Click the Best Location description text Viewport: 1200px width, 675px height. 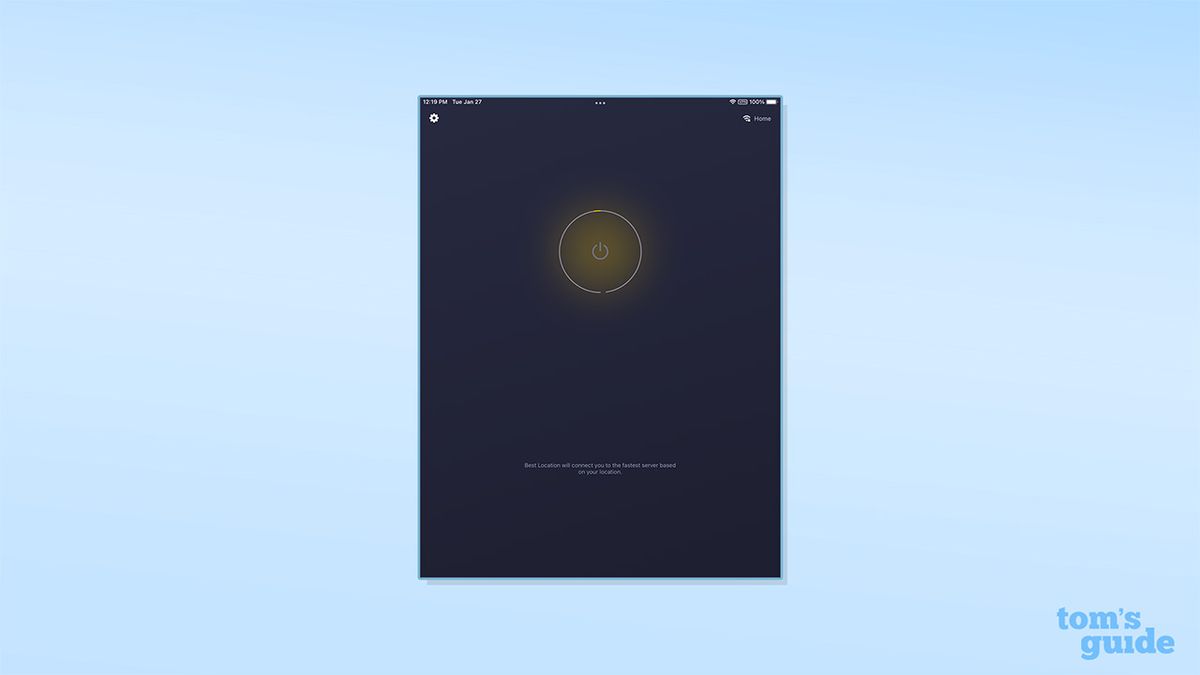click(600, 468)
